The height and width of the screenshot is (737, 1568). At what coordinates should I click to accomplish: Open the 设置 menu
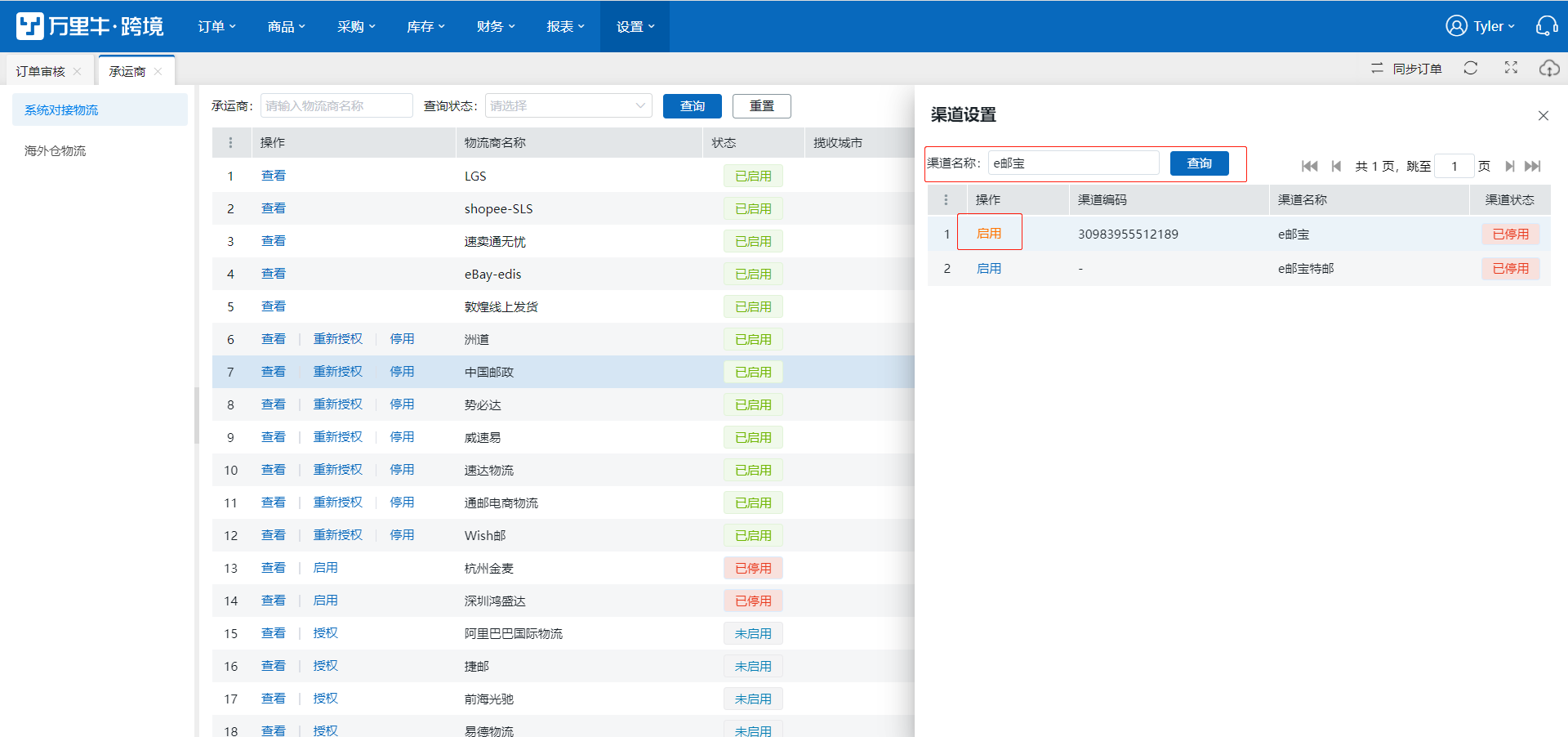635,27
